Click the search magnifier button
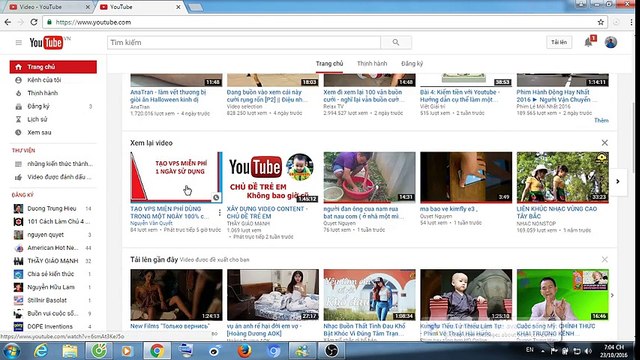Screen dimensions: 640x360 396,42
